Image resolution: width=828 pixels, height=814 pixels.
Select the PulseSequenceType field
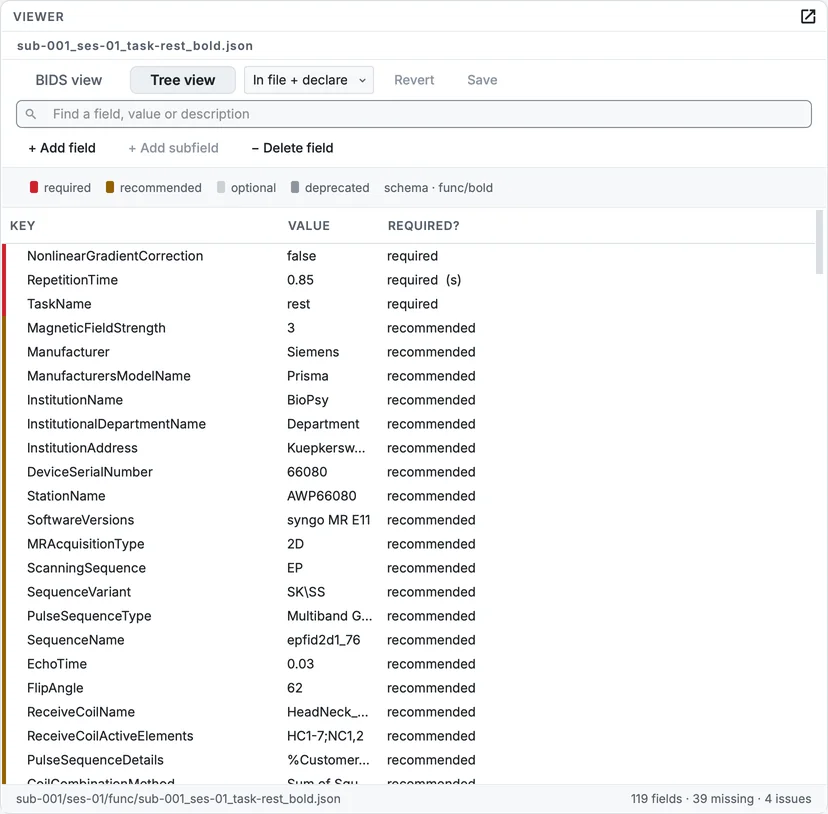click(89, 616)
